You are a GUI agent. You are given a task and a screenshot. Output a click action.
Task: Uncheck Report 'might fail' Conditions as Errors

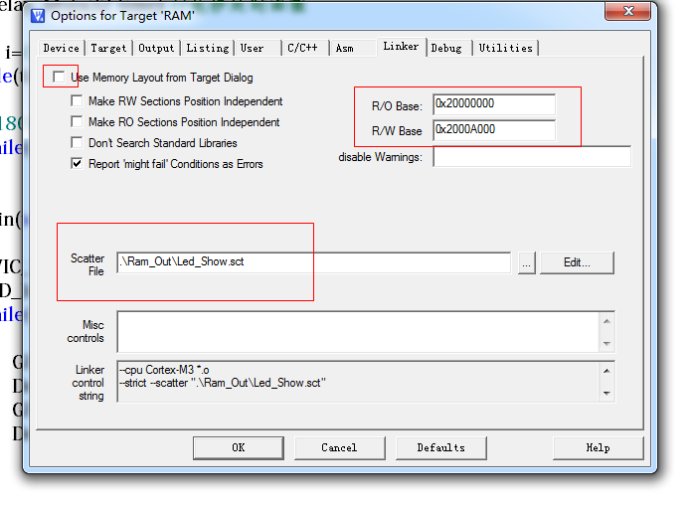(77, 164)
